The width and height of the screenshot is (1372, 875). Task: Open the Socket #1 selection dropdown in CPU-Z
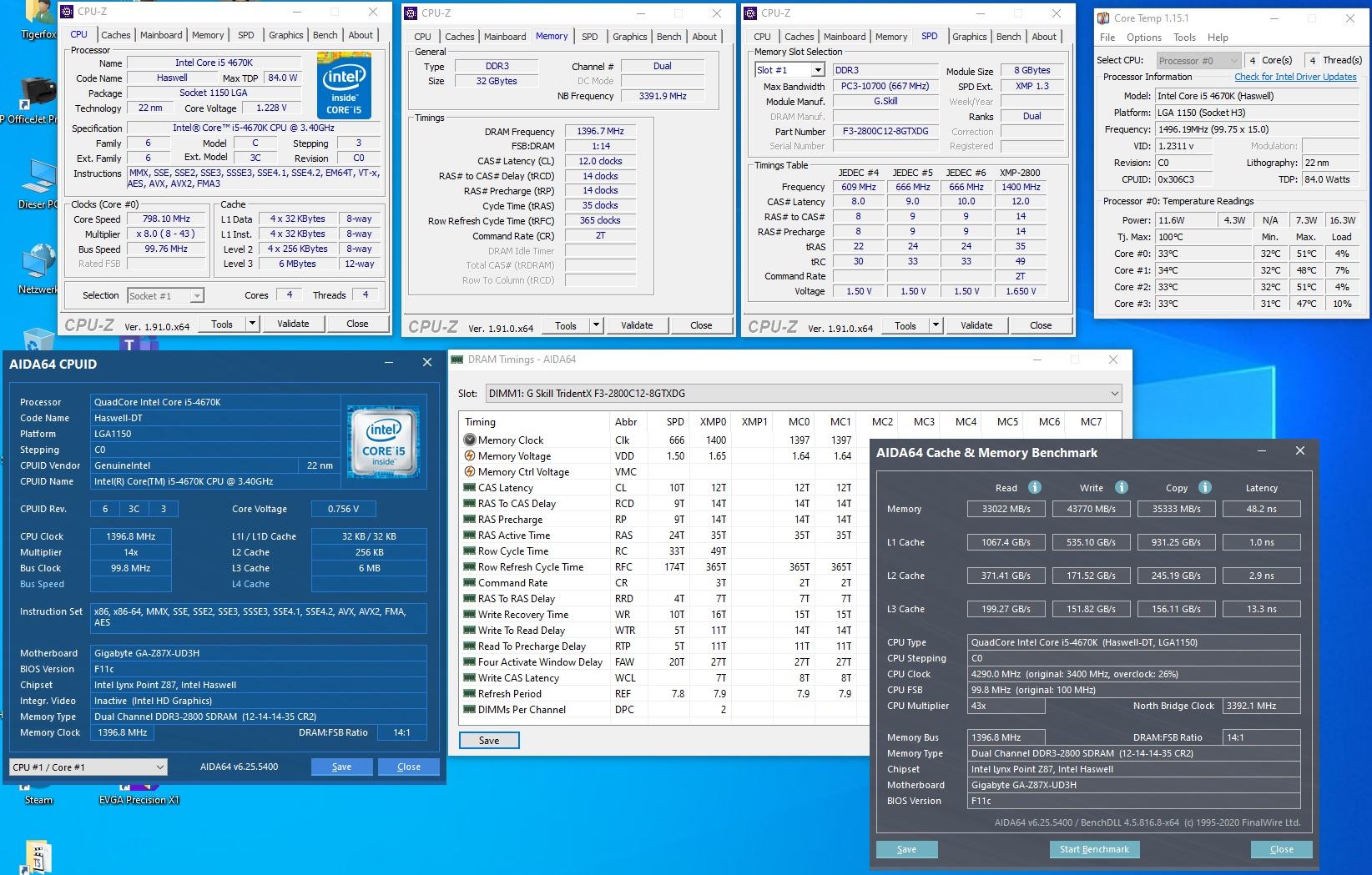pyautogui.click(x=165, y=295)
